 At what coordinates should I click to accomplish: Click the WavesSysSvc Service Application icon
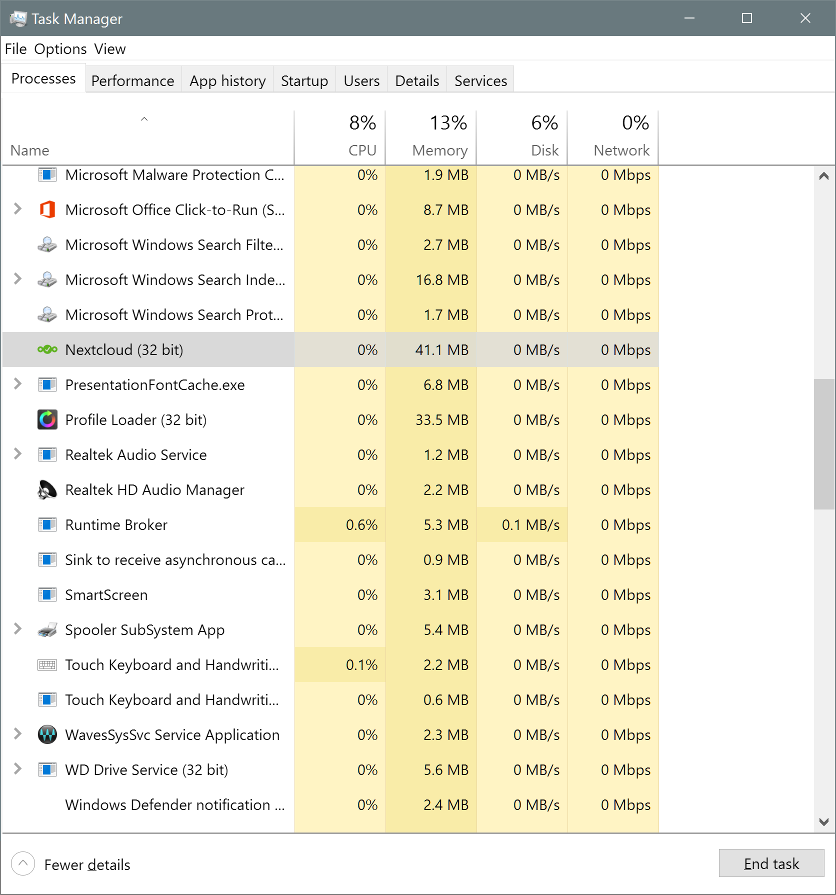click(x=47, y=735)
